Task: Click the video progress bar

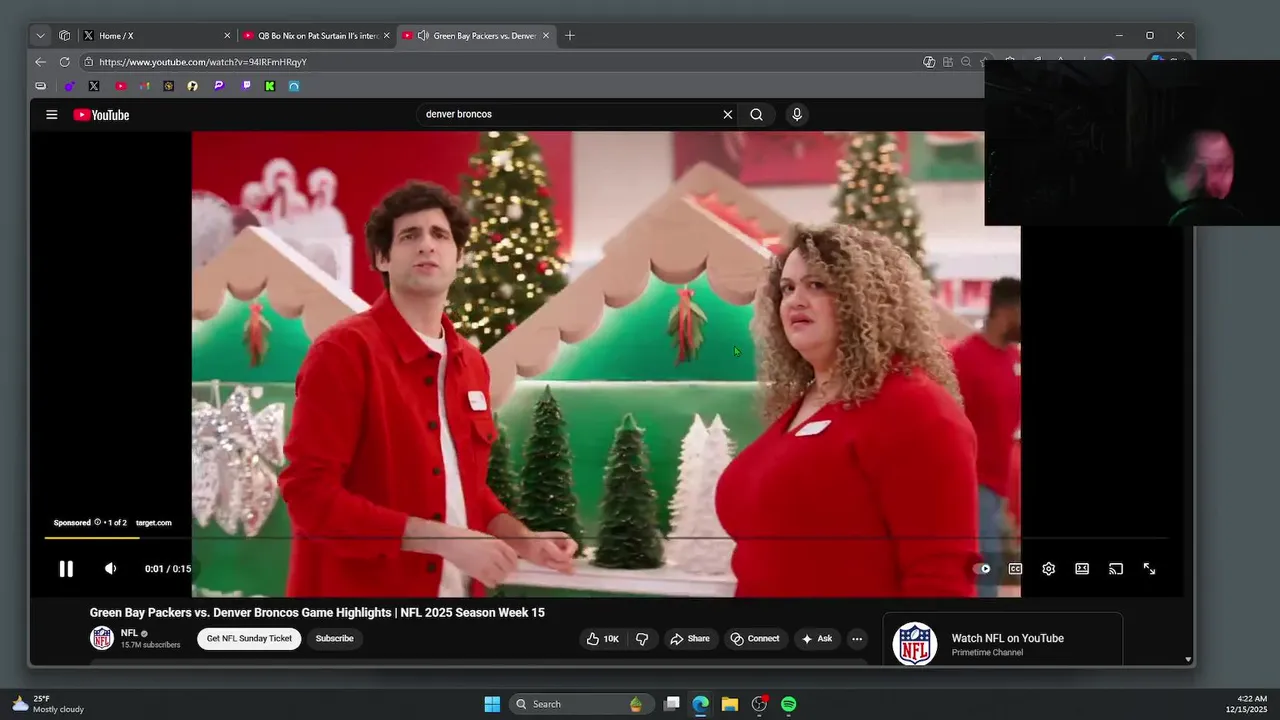Action: pos(606,538)
